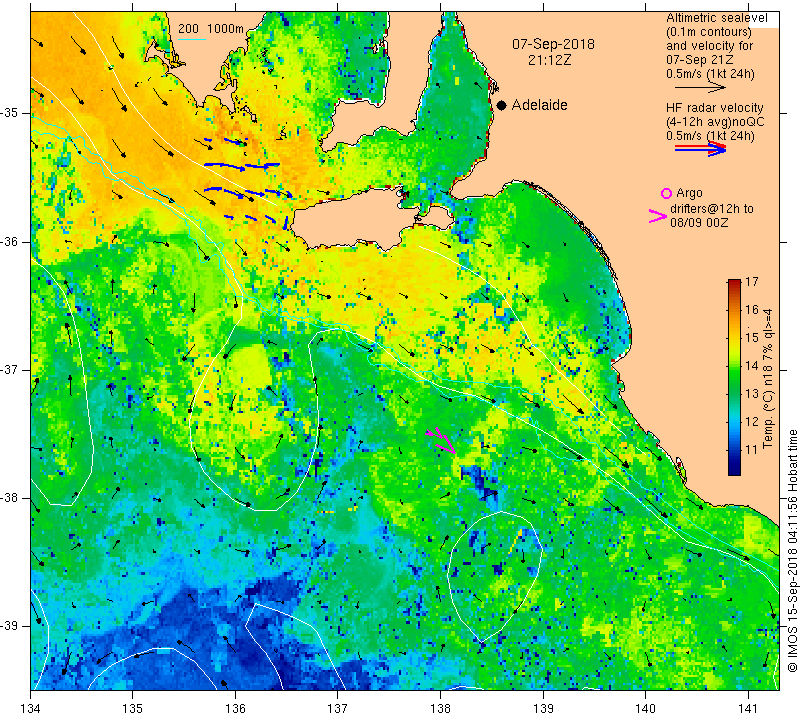
Task: Click the Adelaide city label
Action: click(x=539, y=105)
